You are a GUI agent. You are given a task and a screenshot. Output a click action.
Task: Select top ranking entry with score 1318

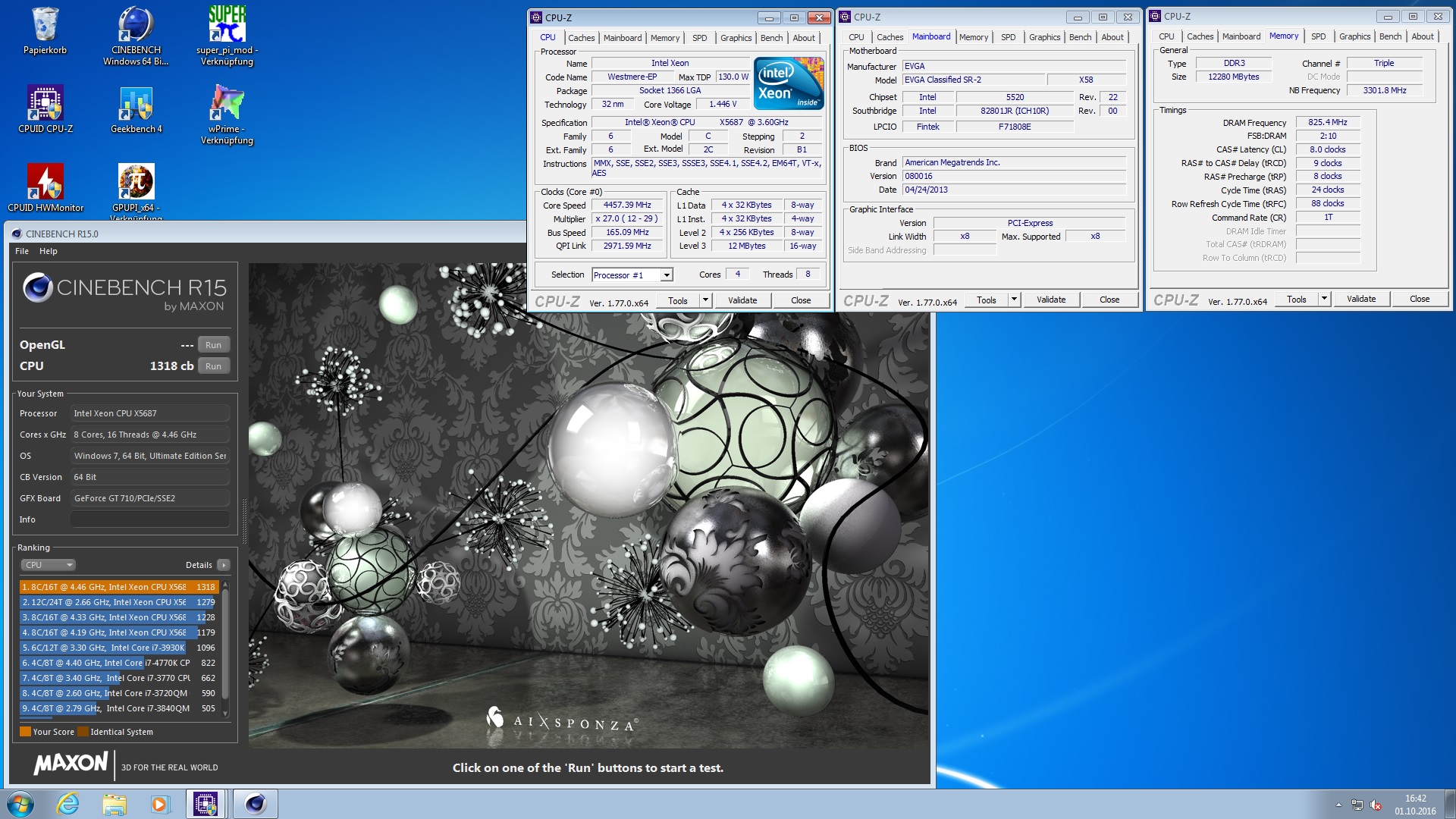[118, 587]
